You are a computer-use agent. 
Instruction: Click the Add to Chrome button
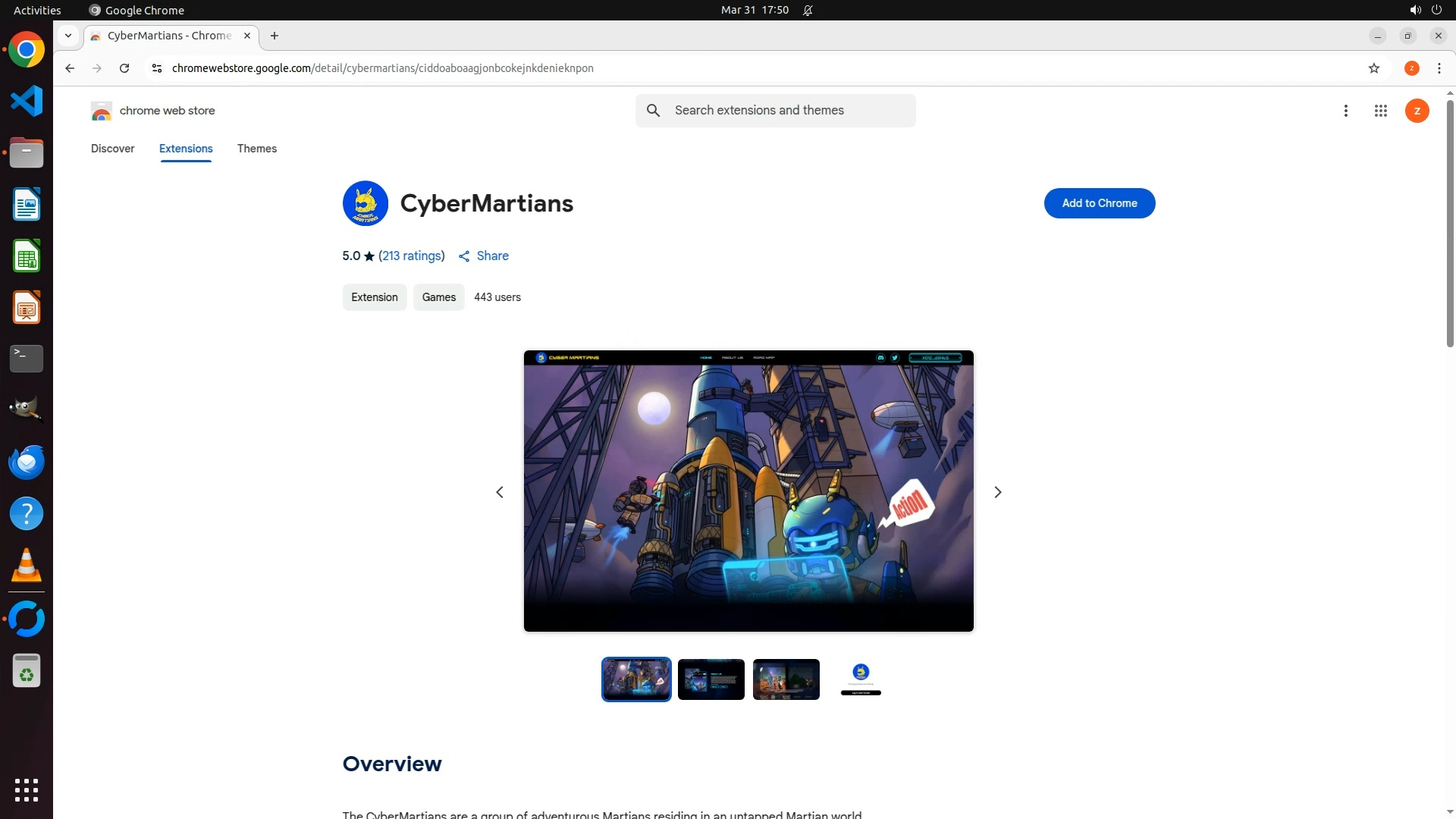(x=1099, y=203)
